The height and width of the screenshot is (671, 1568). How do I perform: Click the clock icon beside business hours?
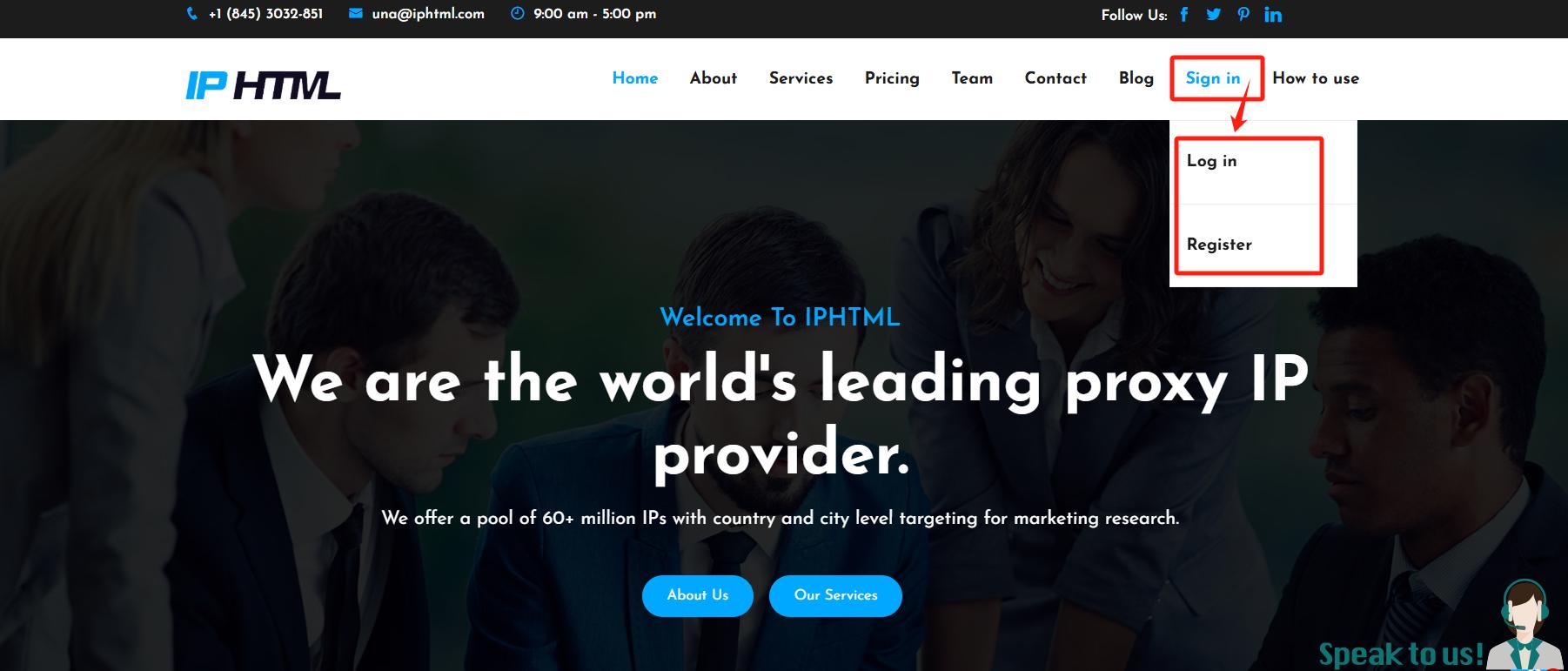[517, 13]
